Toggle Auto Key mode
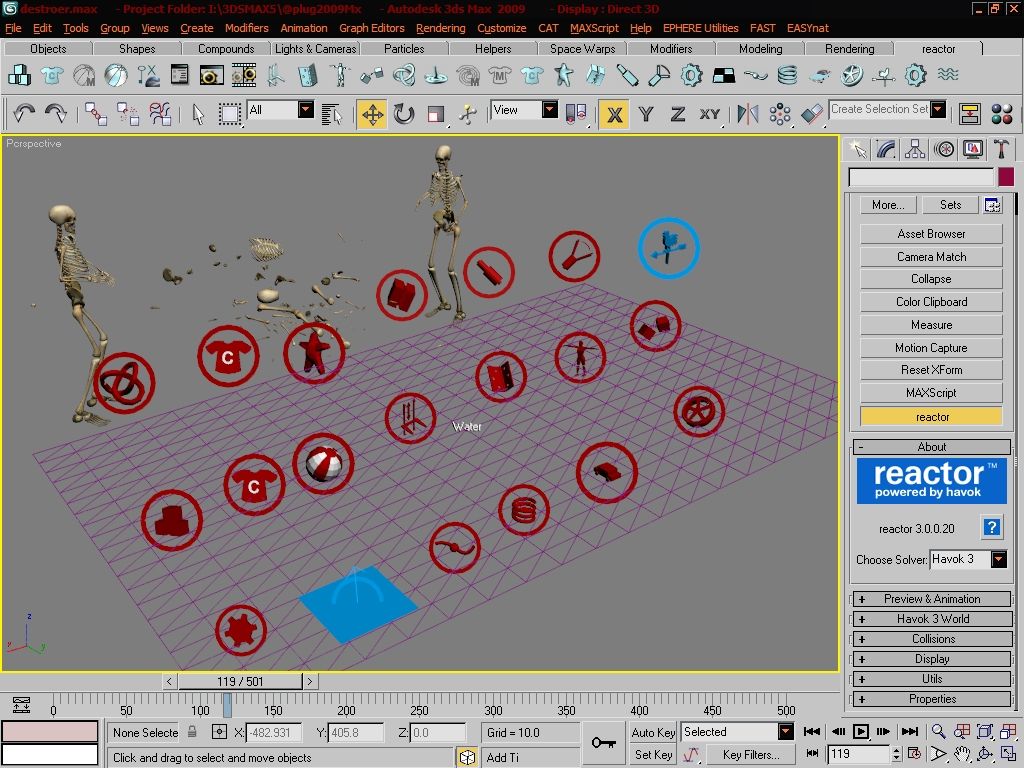The height and width of the screenshot is (768, 1024). point(653,733)
